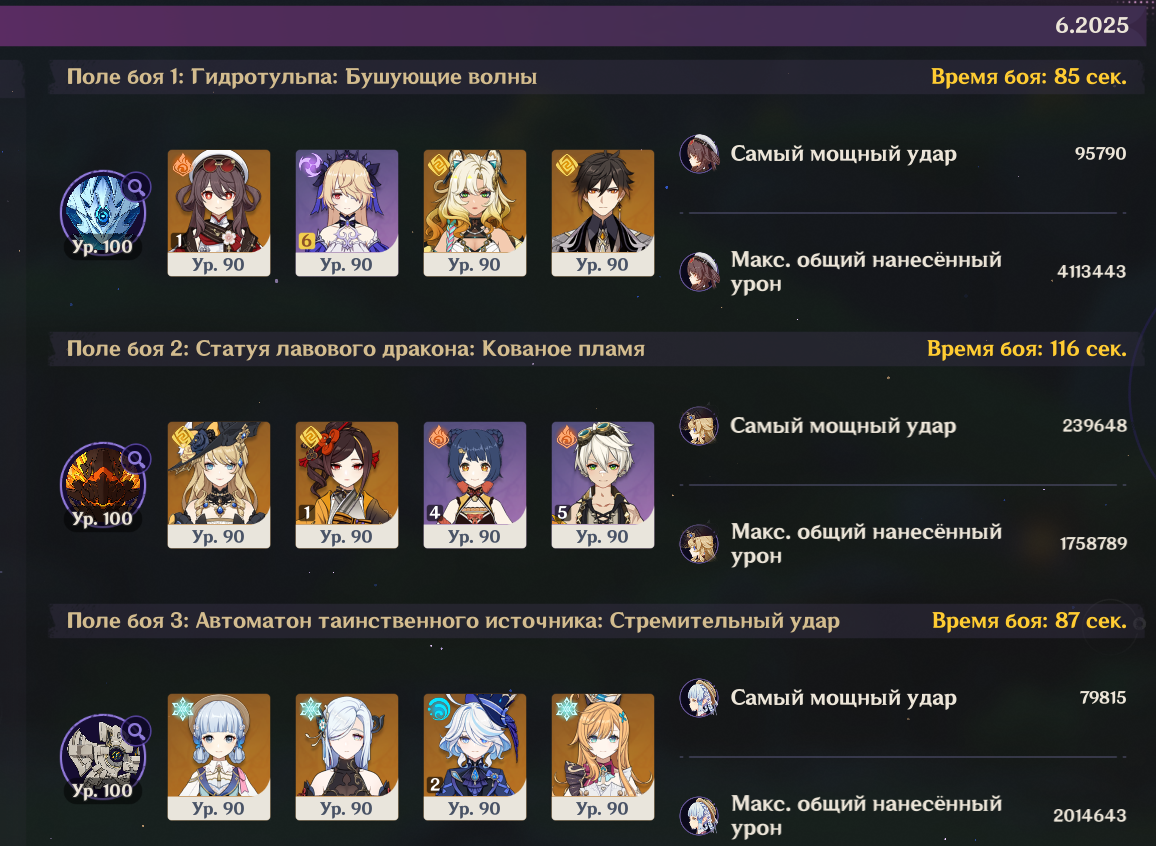Screen dimensions: 1156x846
Task: Select the Ayaka character card in battlefield 3
Action: [219, 757]
